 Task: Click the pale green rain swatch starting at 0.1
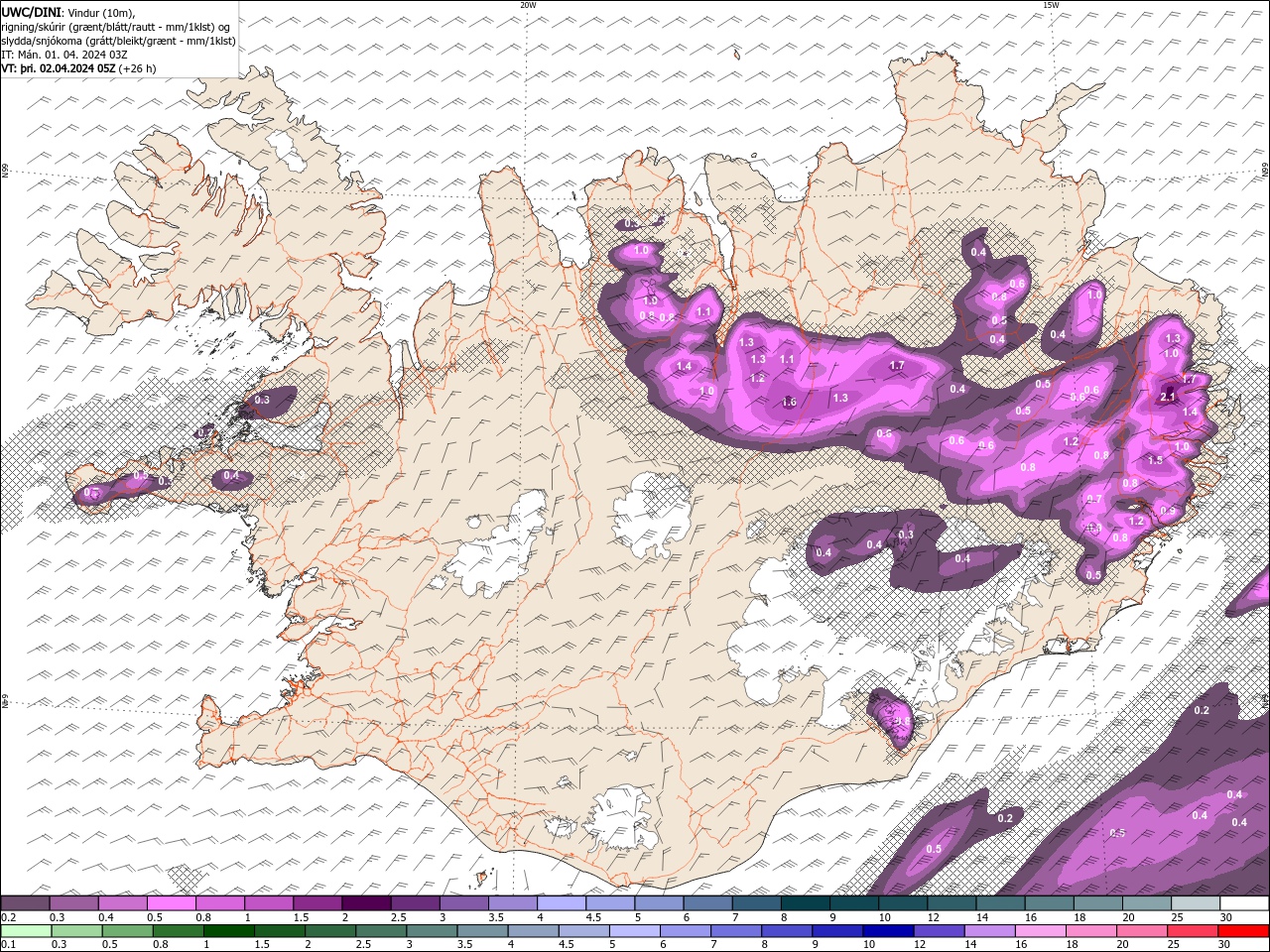point(26,930)
